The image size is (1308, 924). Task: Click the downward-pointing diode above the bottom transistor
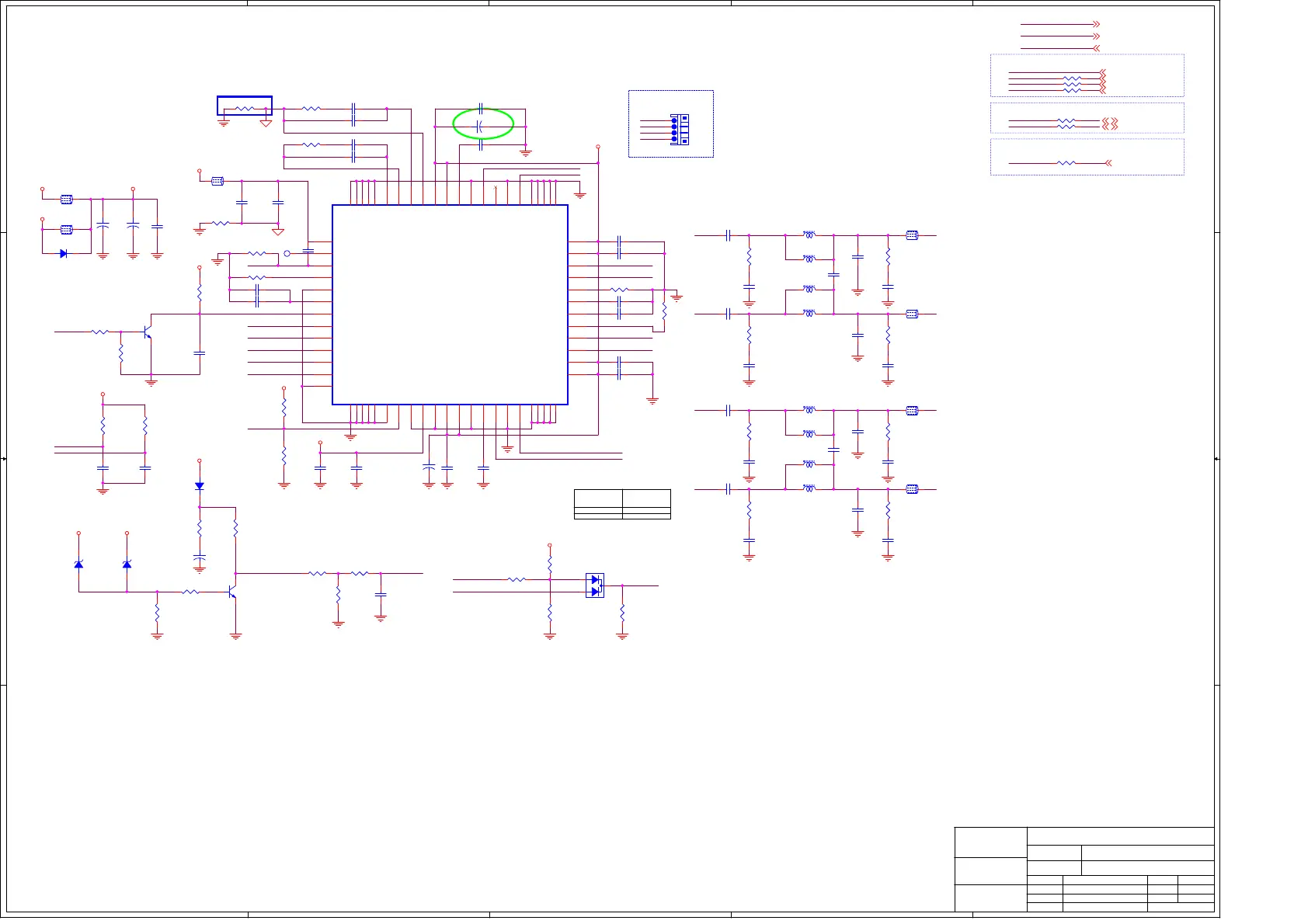200,486
